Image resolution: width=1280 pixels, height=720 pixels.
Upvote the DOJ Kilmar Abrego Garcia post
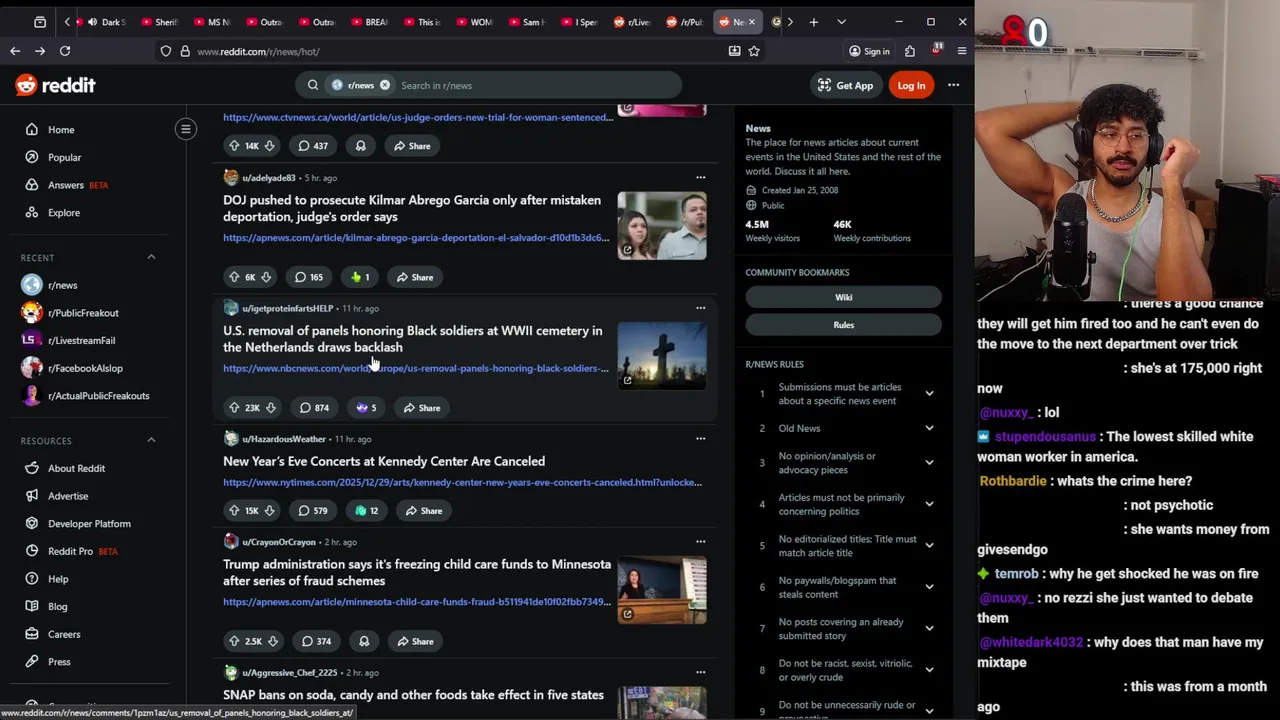pyautogui.click(x=234, y=277)
